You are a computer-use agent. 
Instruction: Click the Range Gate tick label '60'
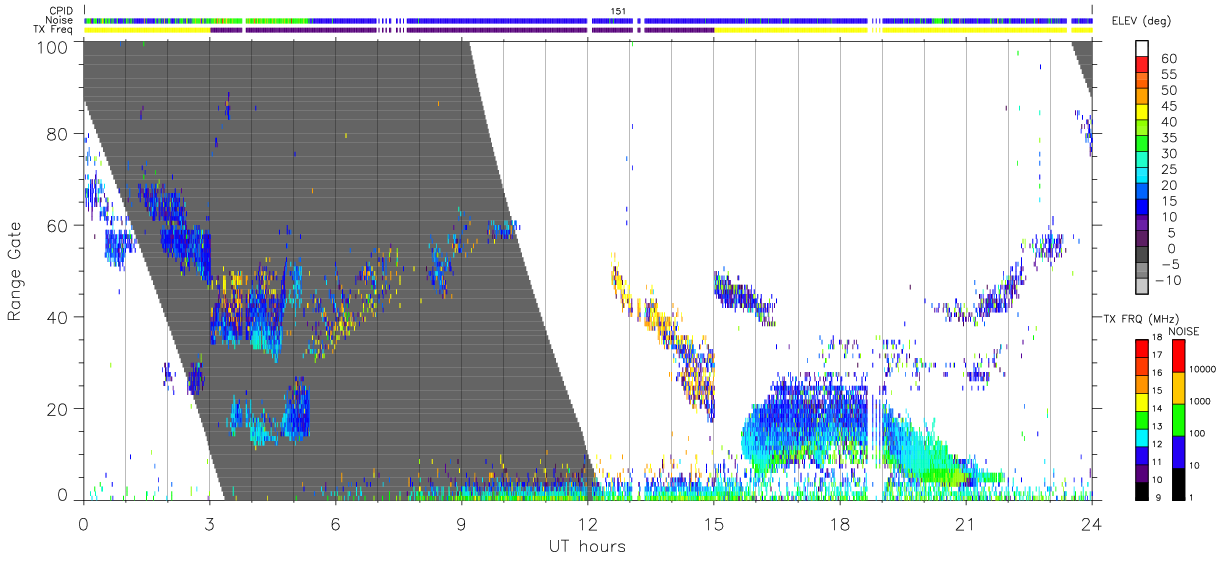[x=58, y=225]
